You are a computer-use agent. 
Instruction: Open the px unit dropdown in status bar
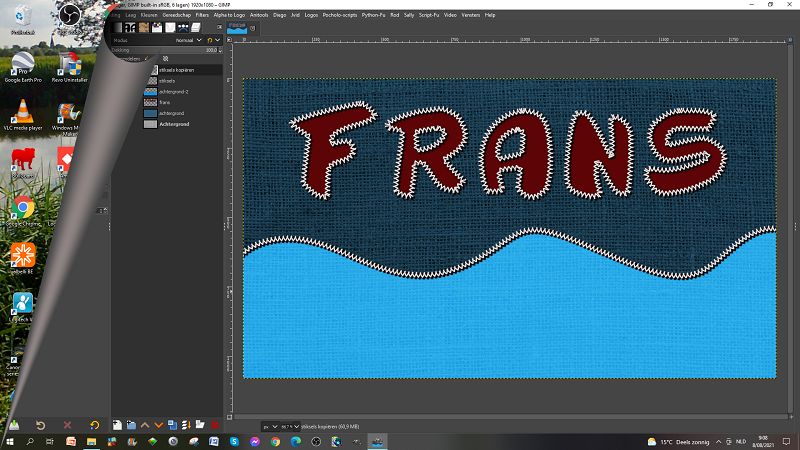271,426
